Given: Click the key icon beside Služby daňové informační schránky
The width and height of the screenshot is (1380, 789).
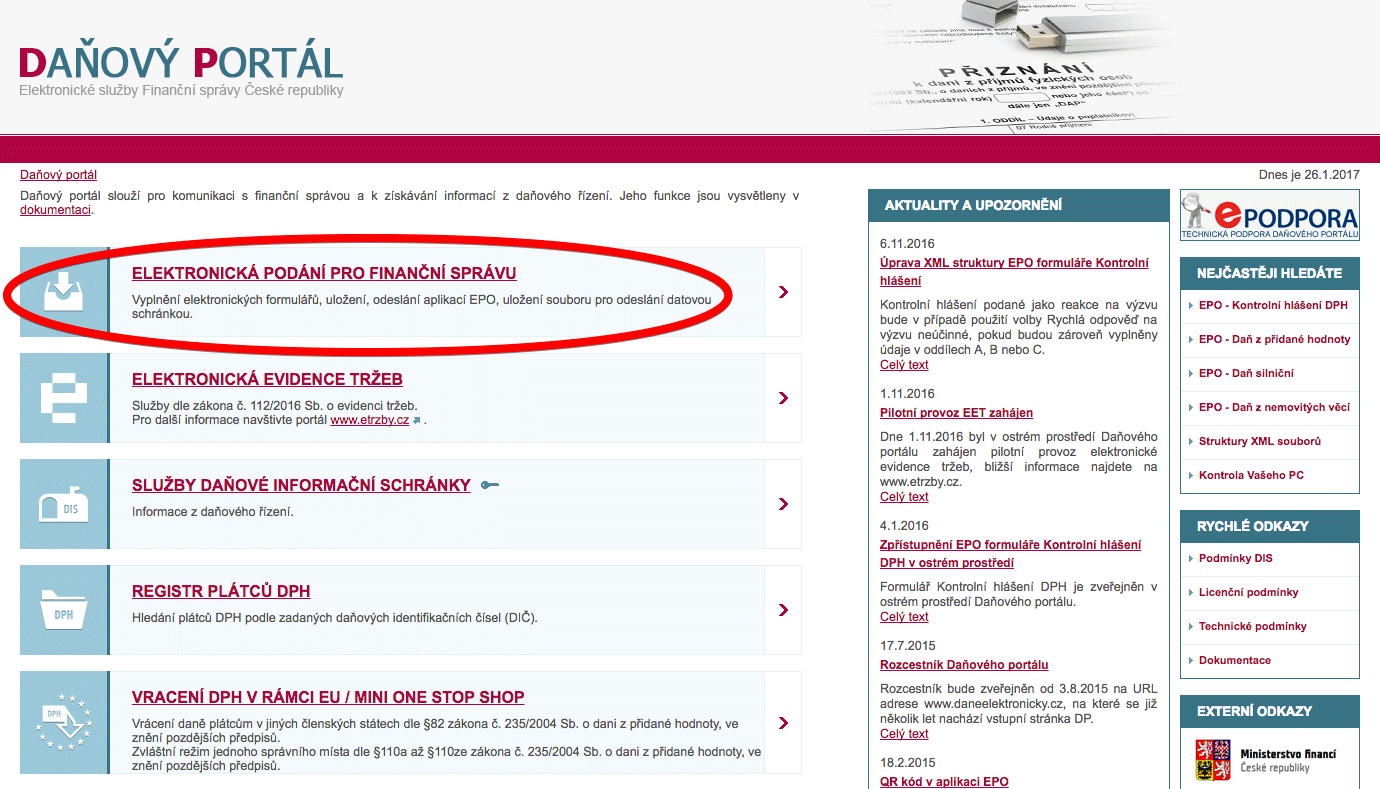Looking at the screenshot, I should point(489,486).
